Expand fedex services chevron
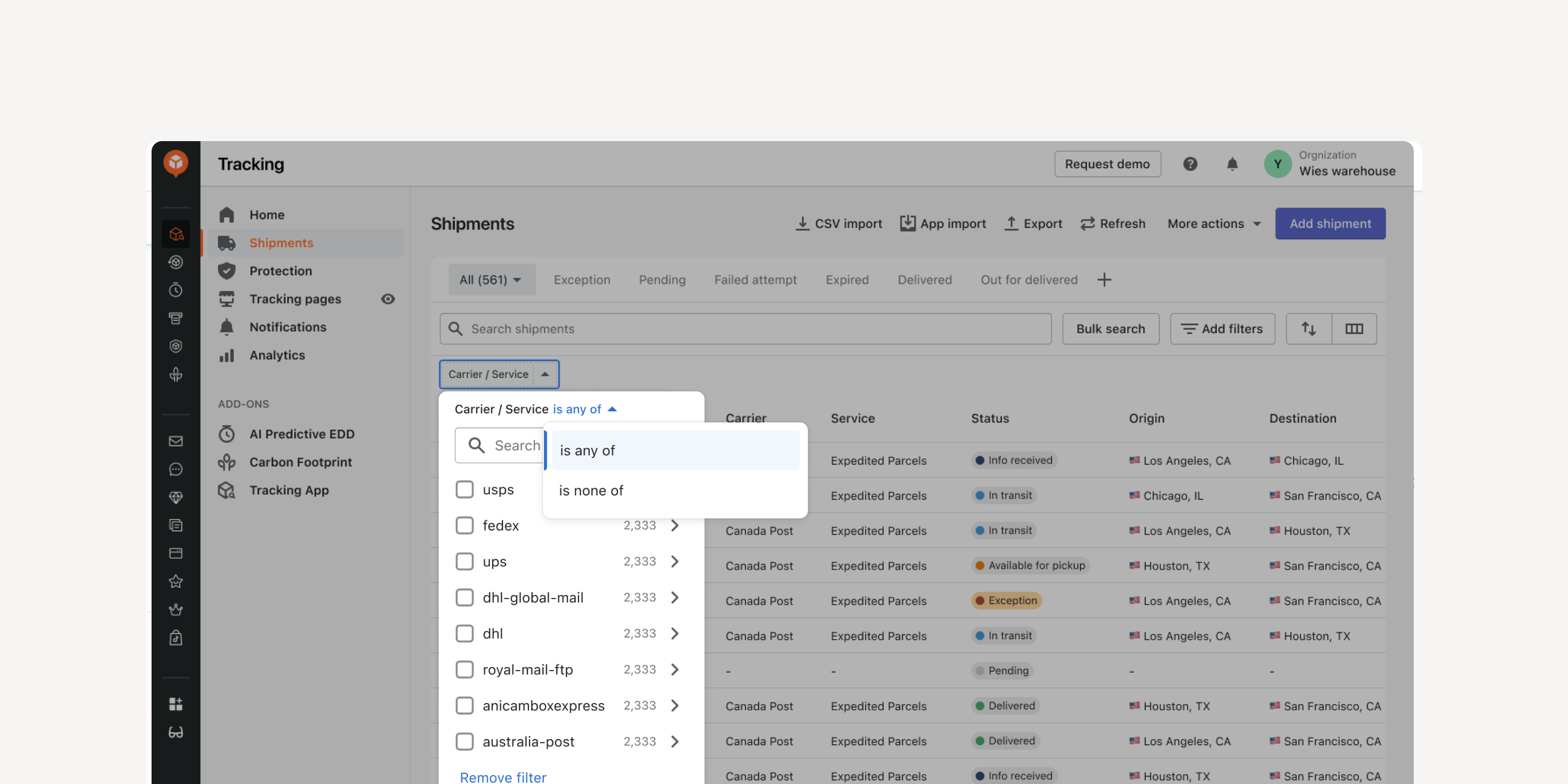1568x784 pixels. pos(674,525)
